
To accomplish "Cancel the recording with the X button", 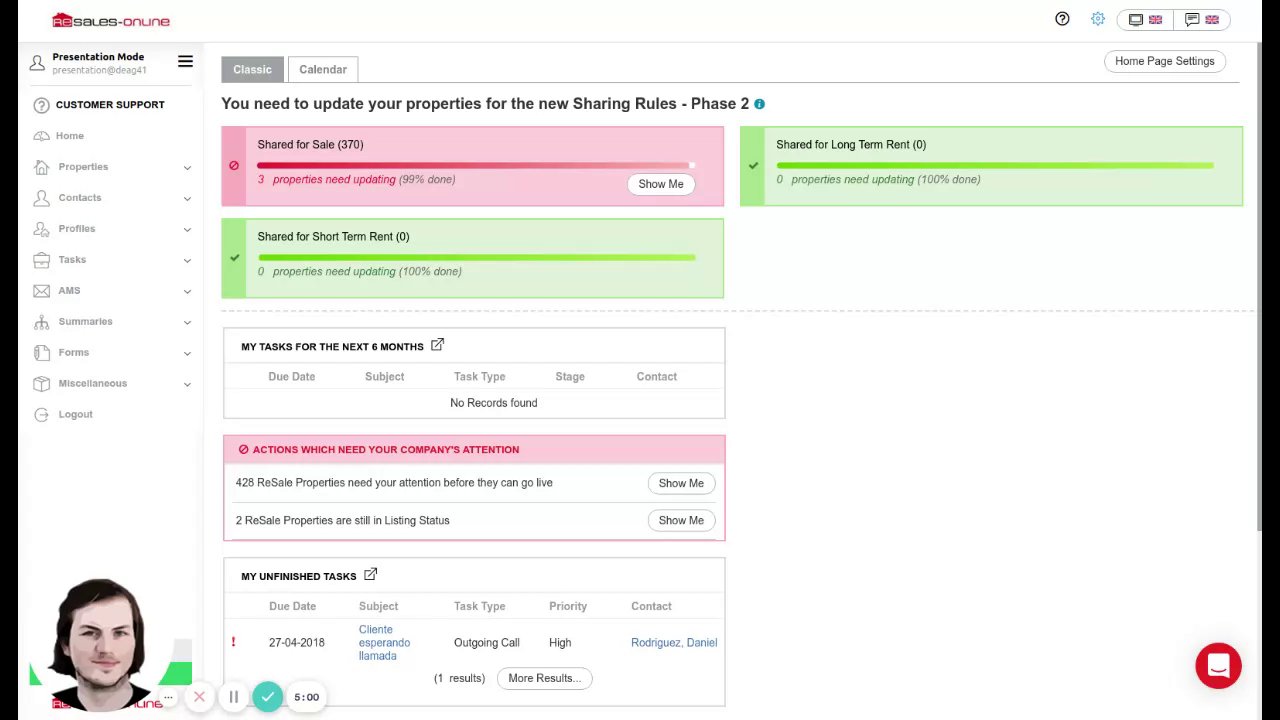I will click(199, 697).
